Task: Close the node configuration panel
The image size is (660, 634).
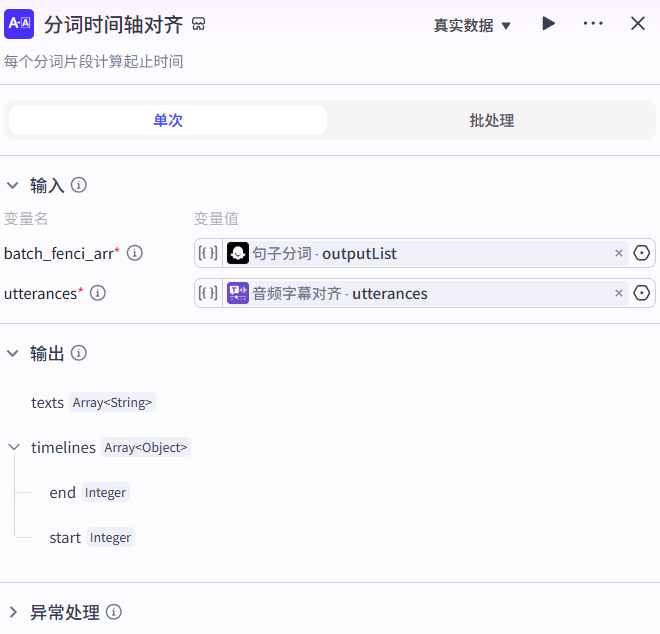Action: pos(638,24)
